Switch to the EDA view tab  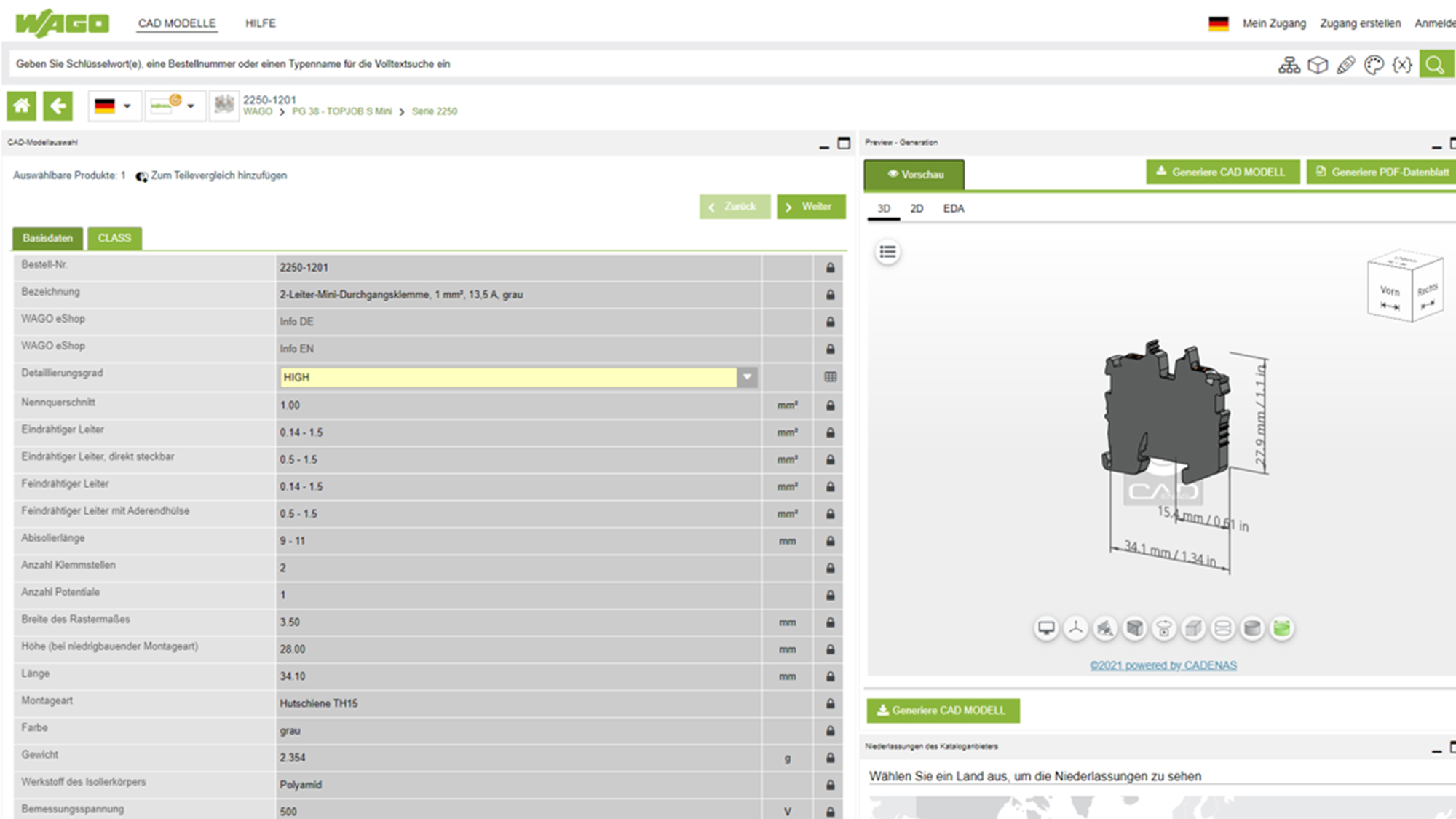954,209
